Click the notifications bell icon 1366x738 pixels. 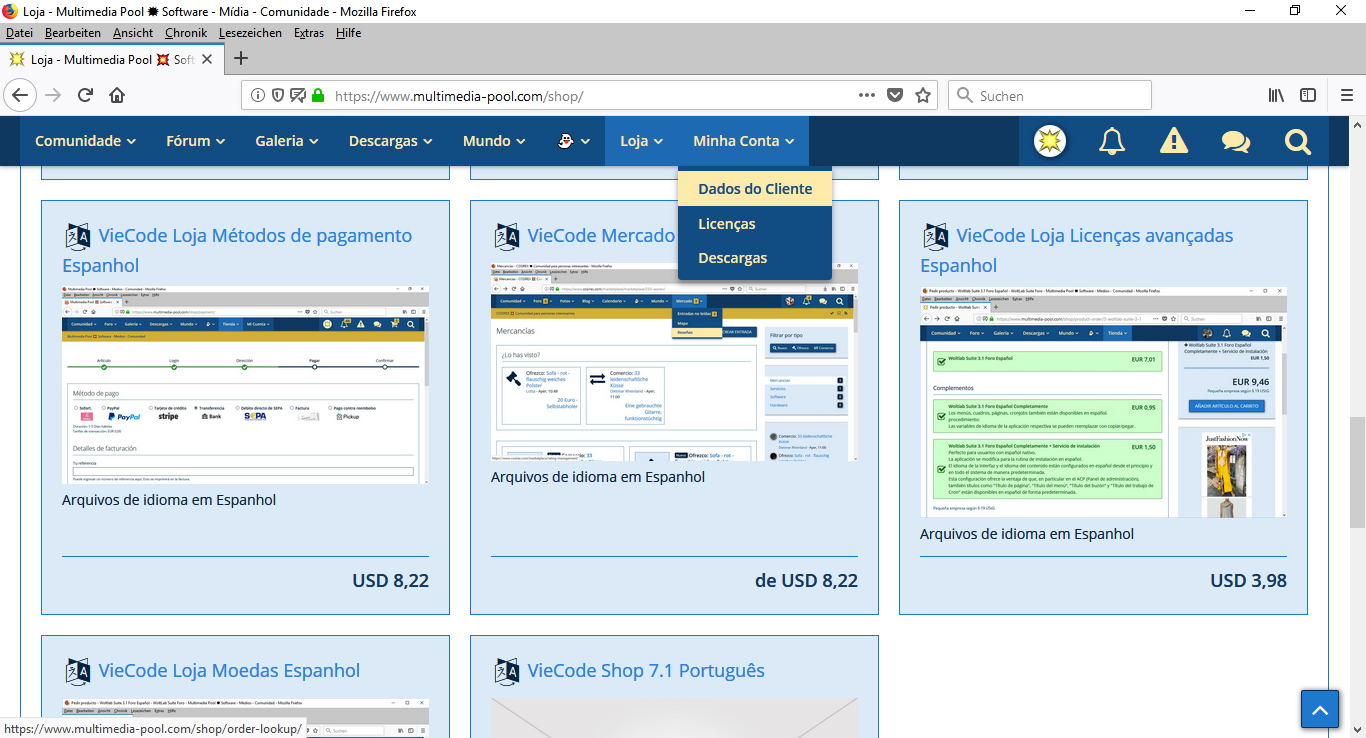[x=1112, y=141]
